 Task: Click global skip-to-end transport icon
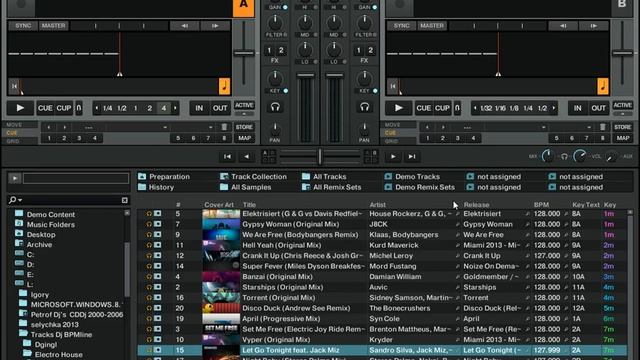point(412,156)
